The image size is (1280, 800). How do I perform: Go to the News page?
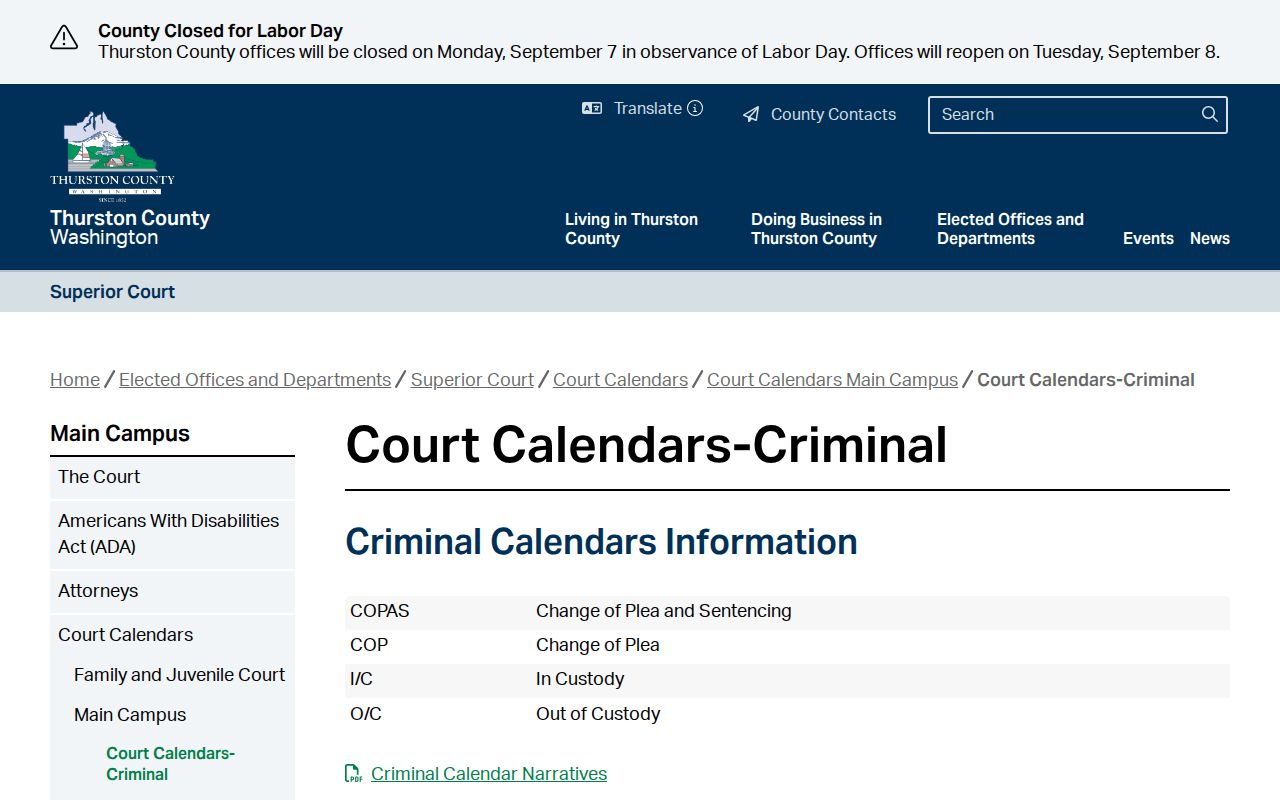click(x=1210, y=238)
